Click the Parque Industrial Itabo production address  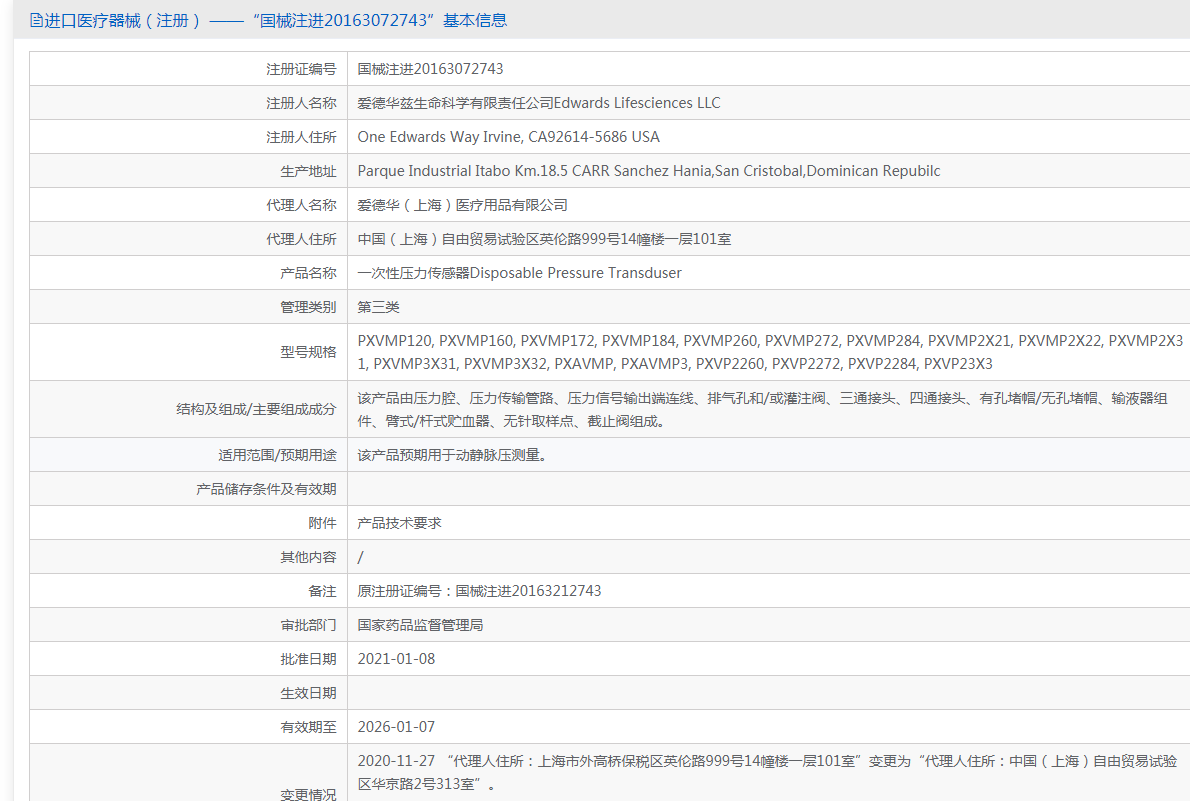point(648,171)
